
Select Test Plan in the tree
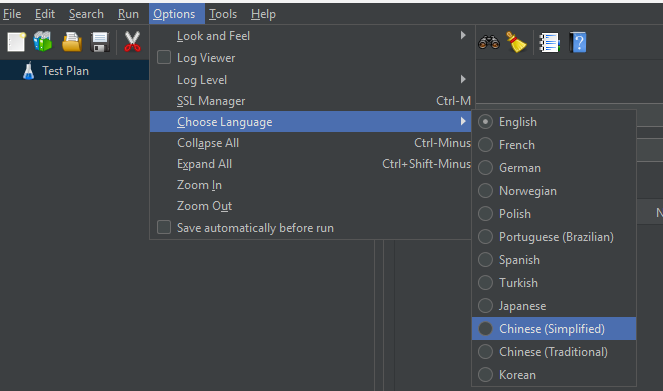[x=65, y=71]
